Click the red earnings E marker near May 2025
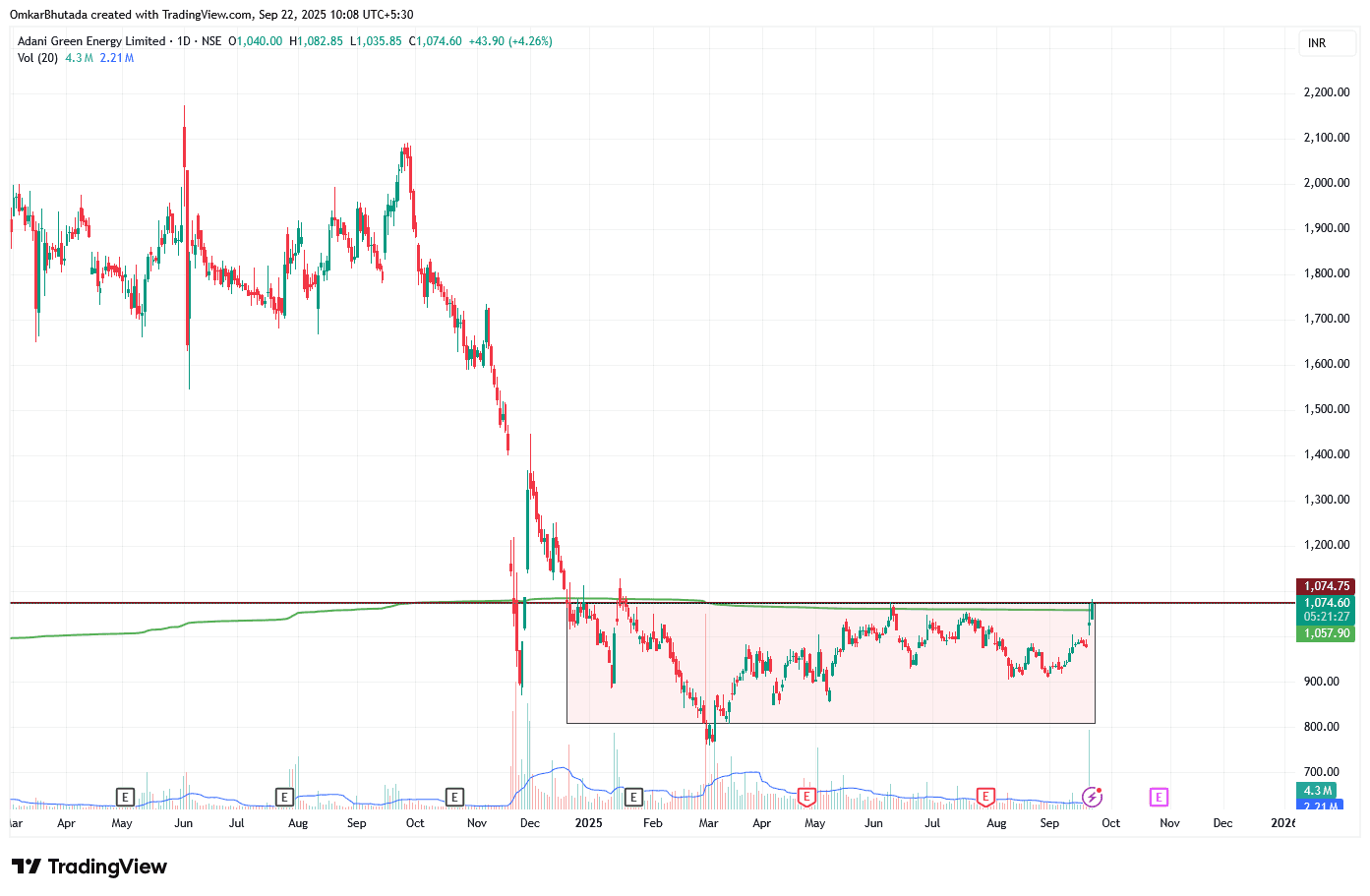The image size is (1370, 896). pos(806,797)
